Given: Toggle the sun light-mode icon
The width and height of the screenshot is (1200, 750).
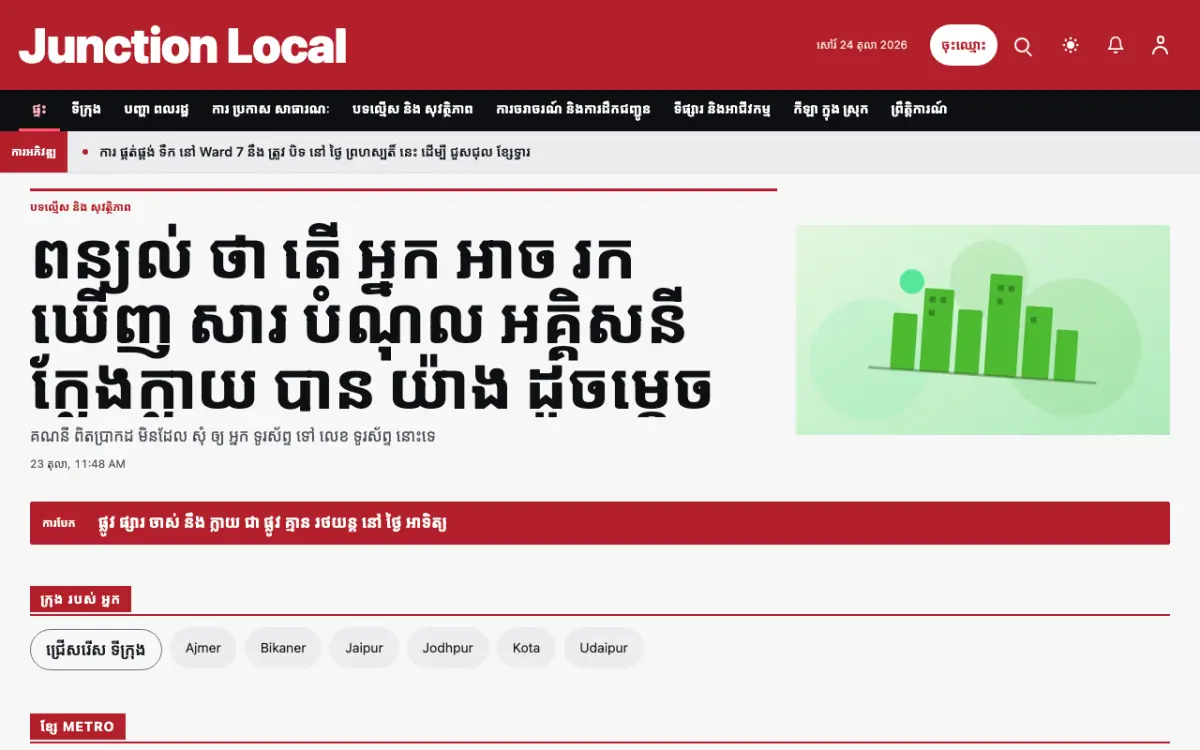Looking at the screenshot, I should (1071, 45).
